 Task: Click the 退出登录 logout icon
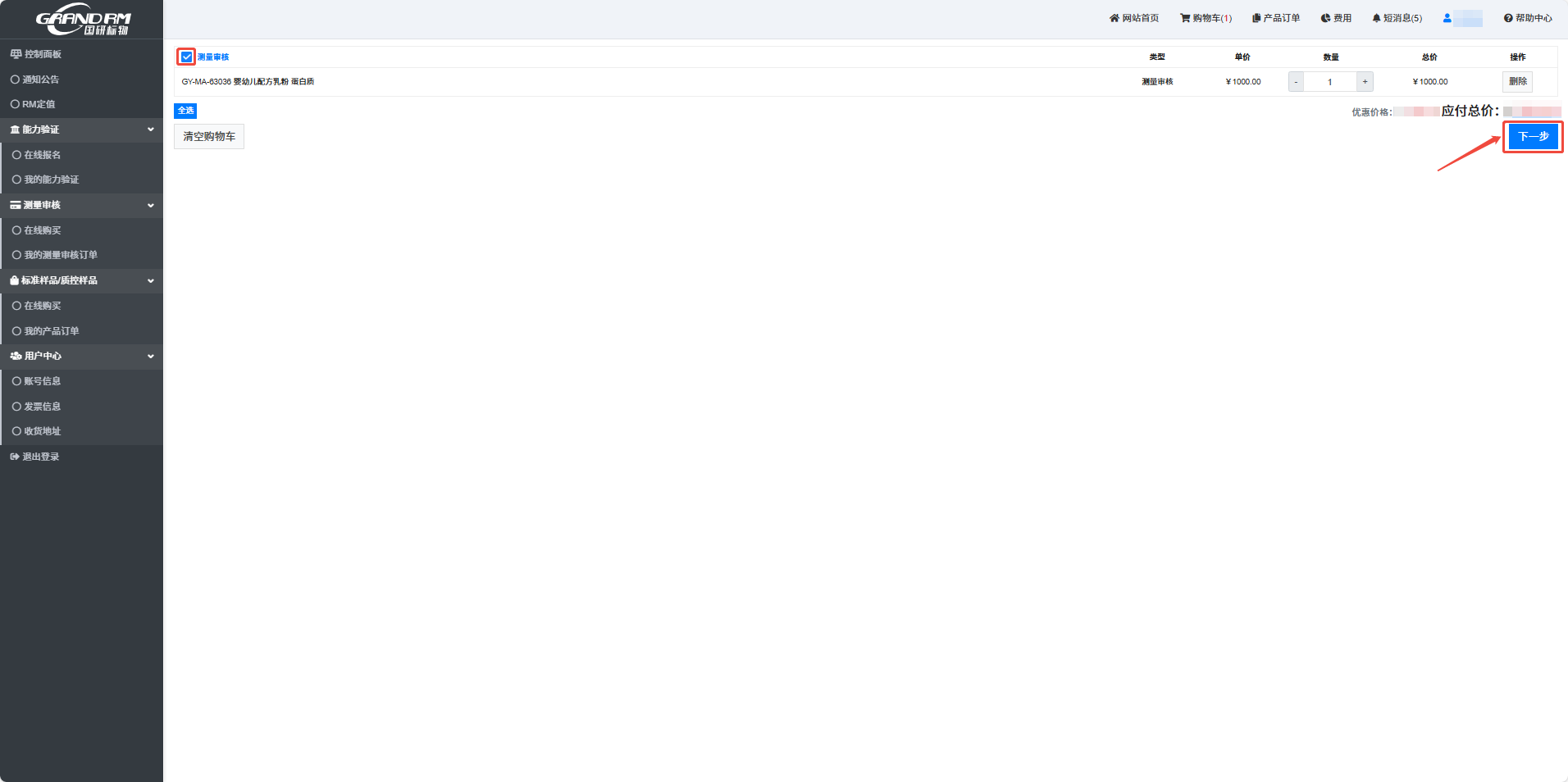point(14,456)
